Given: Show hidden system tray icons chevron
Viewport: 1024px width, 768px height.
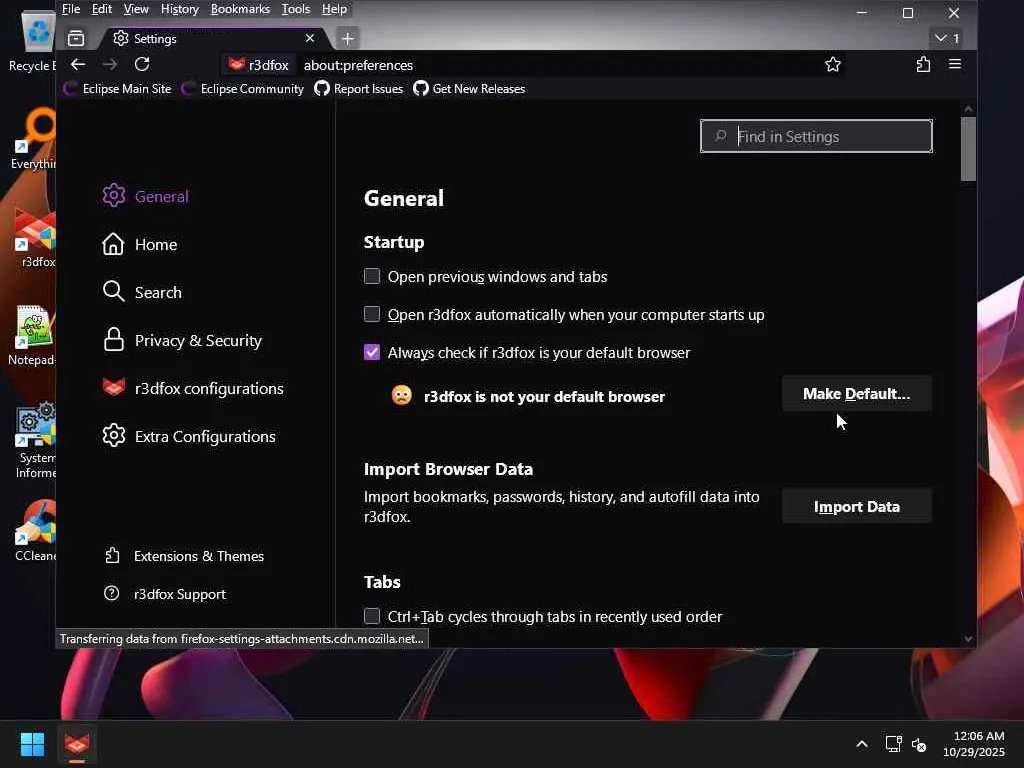Looking at the screenshot, I should pyautogui.click(x=862, y=744).
